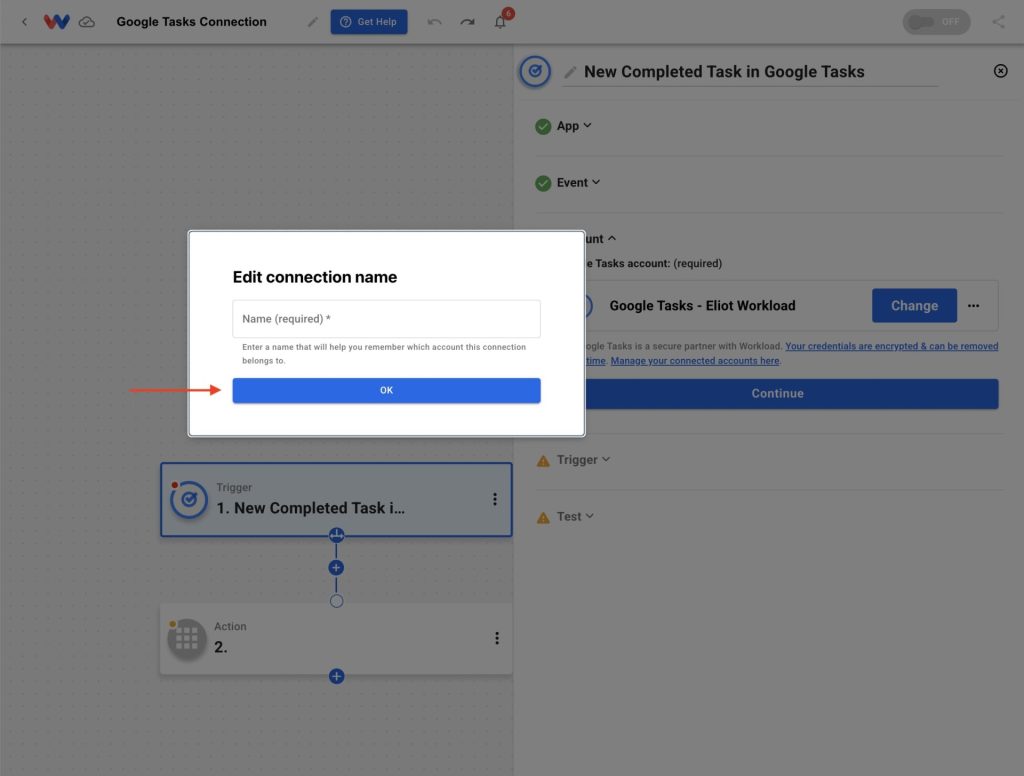Click the empty circle connector node
This screenshot has width=1024, height=776.
click(336, 601)
